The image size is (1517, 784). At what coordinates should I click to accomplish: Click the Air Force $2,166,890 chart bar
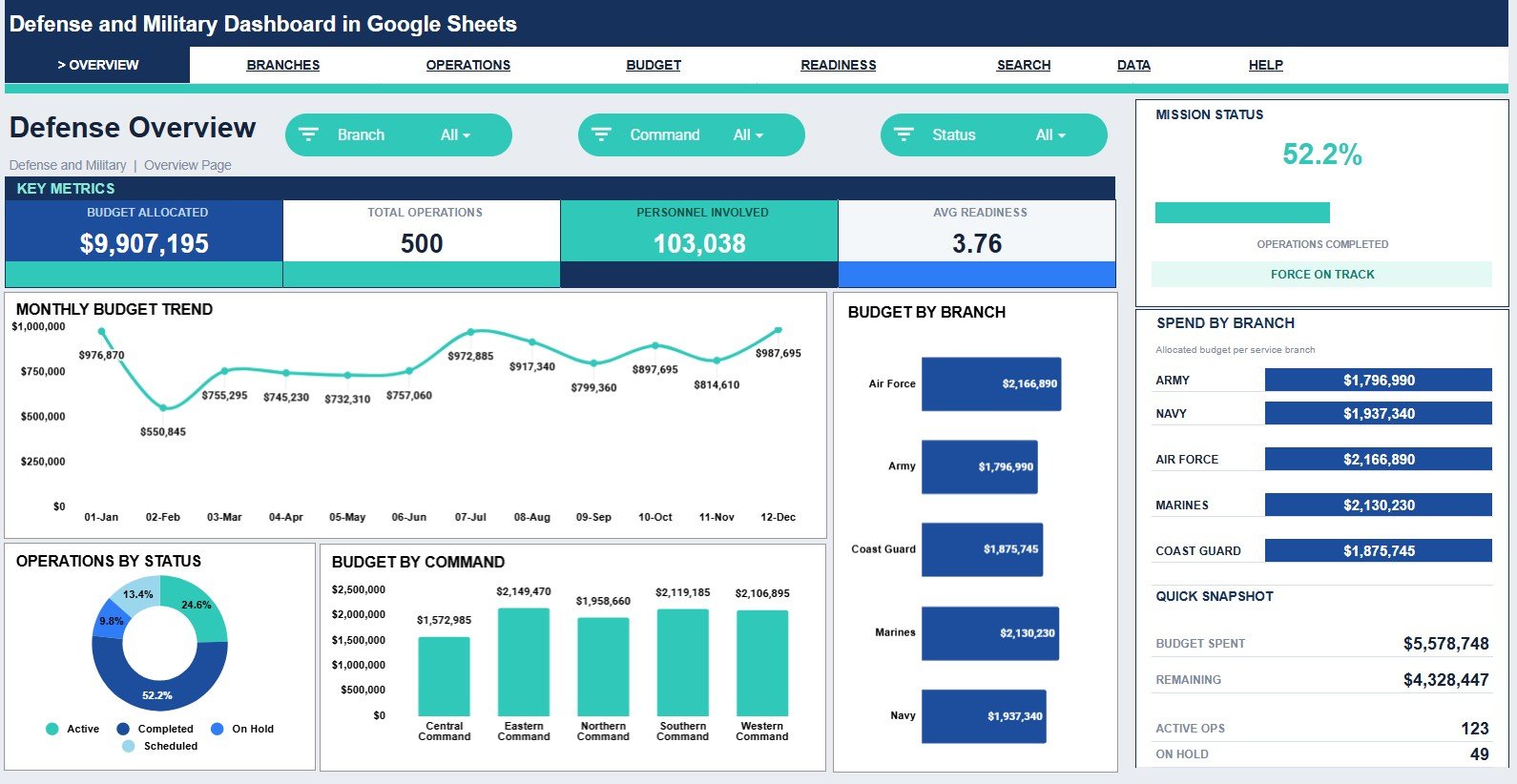(x=991, y=383)
